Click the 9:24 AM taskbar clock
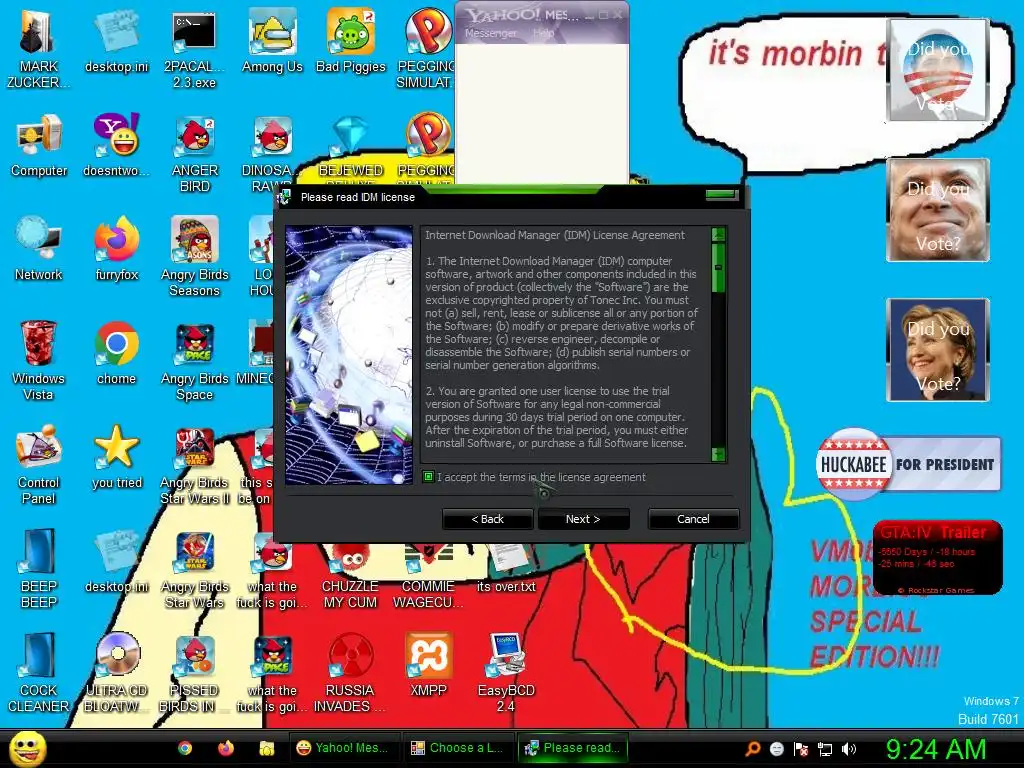Screen dimensions: 1024x768 [x=935, y=749]
